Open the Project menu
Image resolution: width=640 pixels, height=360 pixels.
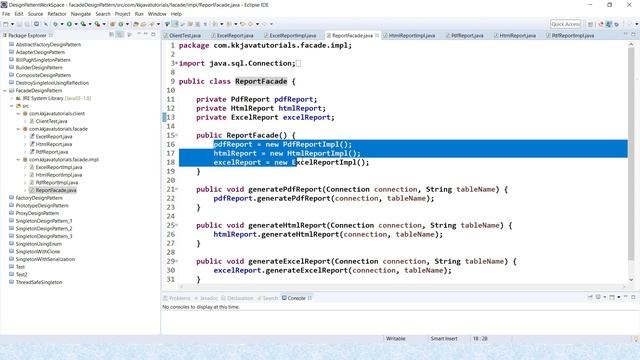(122, 14)
